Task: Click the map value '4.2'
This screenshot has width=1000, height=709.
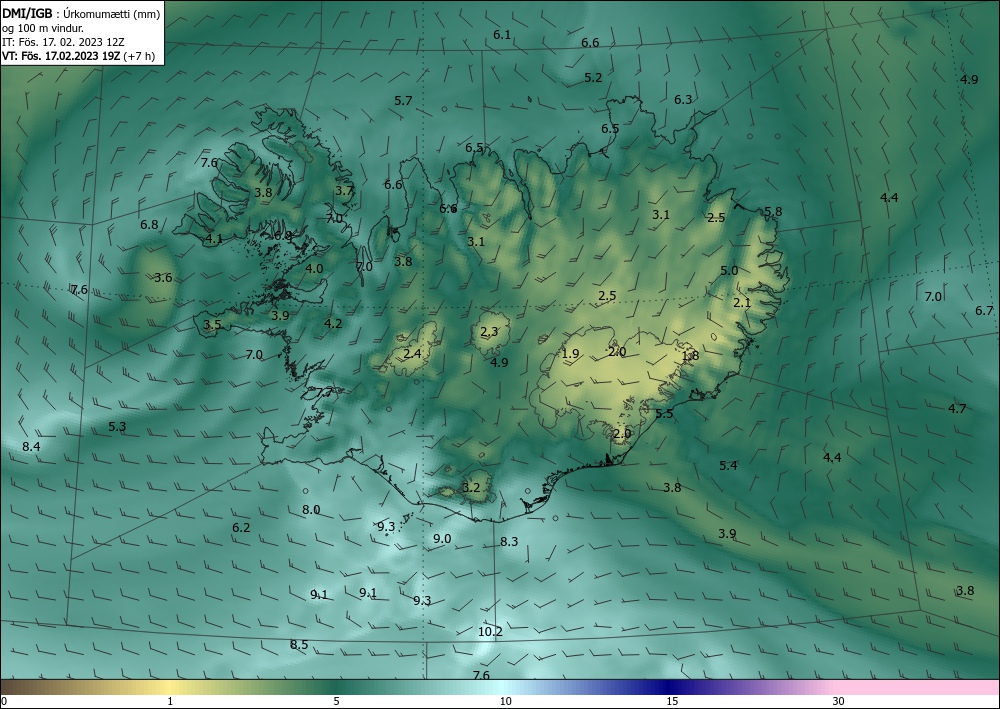Action: pos(333,323)
